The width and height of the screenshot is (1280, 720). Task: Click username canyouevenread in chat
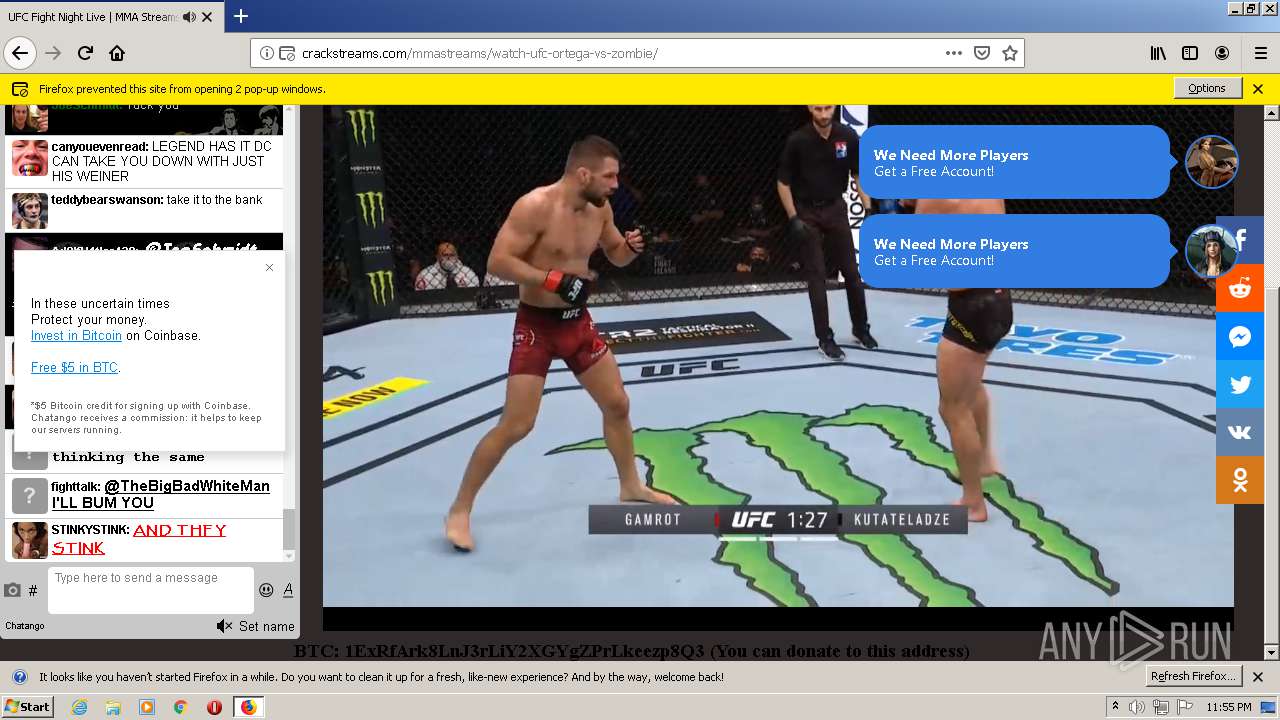(99, 146)
